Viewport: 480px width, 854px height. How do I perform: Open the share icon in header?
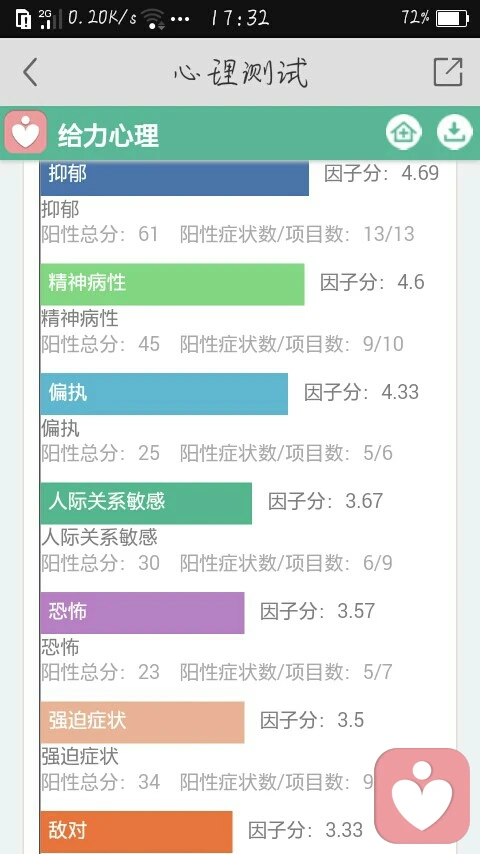[448, 71]
